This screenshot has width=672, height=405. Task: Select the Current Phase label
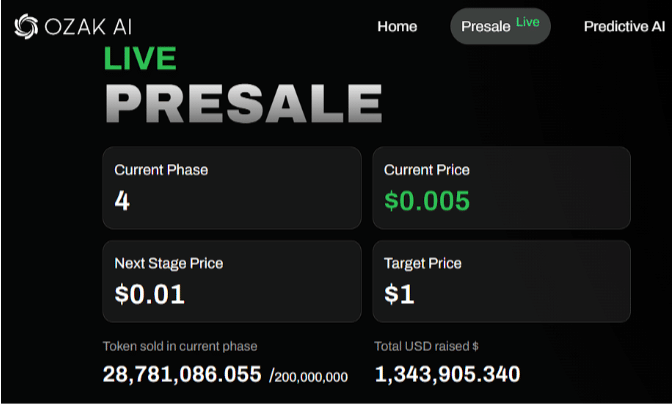click(x=161, y=170)
